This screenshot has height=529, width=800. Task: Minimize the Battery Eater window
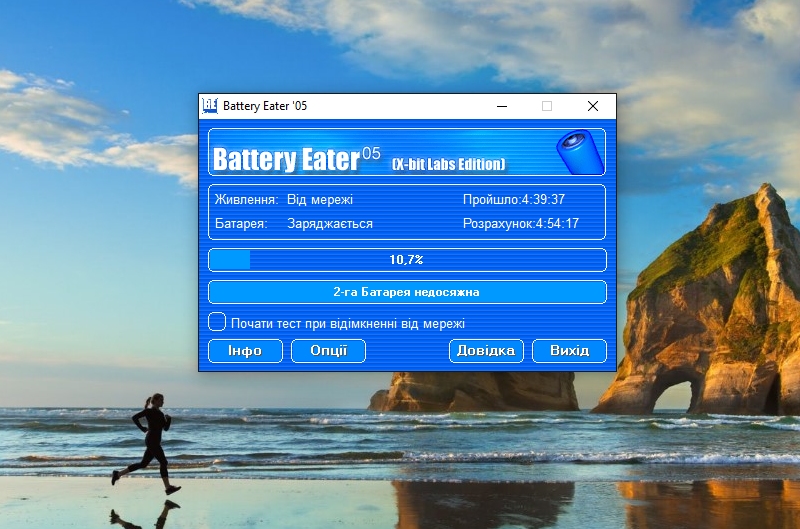(501, 106)
